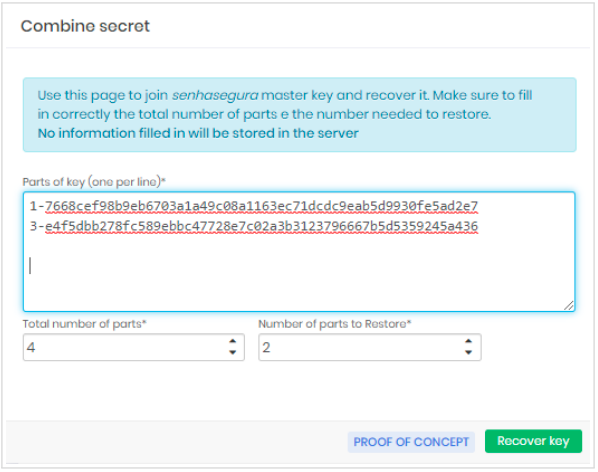The width and height of the screenshot is (598, 472).
Task: Click the blinking text cursor line in textarea
Action: [31, 266]
